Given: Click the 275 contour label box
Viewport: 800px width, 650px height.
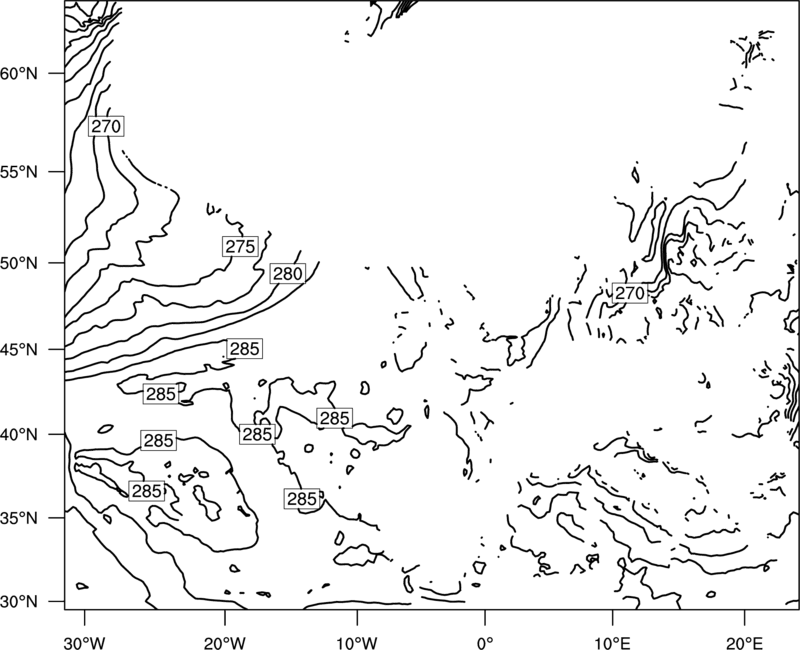Looking at the screenshot, I should [240, 246].
